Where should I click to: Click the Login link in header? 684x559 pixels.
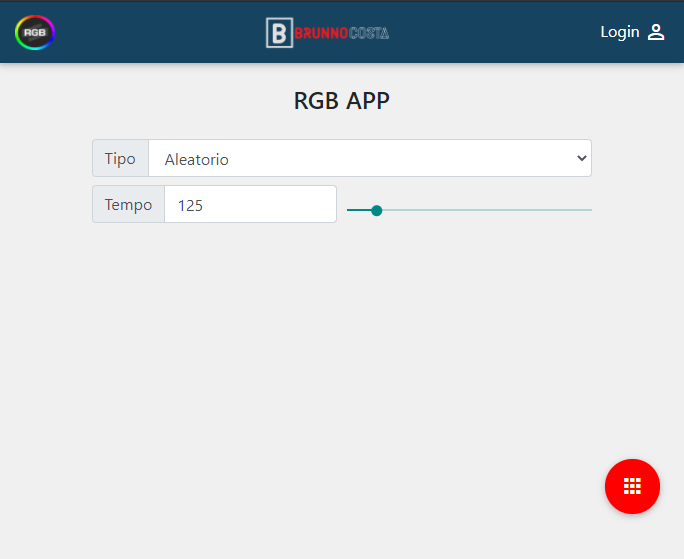619,32
